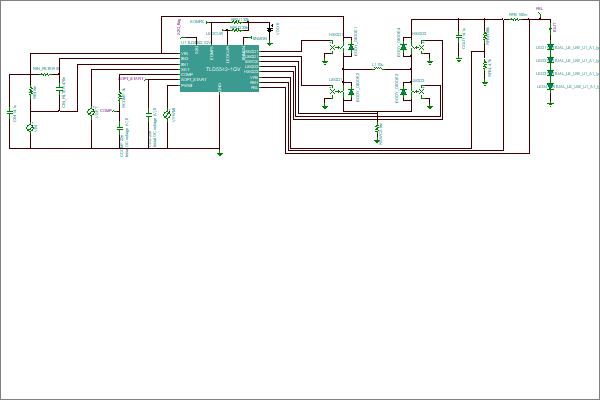Select the BODY_DIODE2 diode symbol
Image resolution: width=600 pixels, height=400 pixels.
click(351, 92)
